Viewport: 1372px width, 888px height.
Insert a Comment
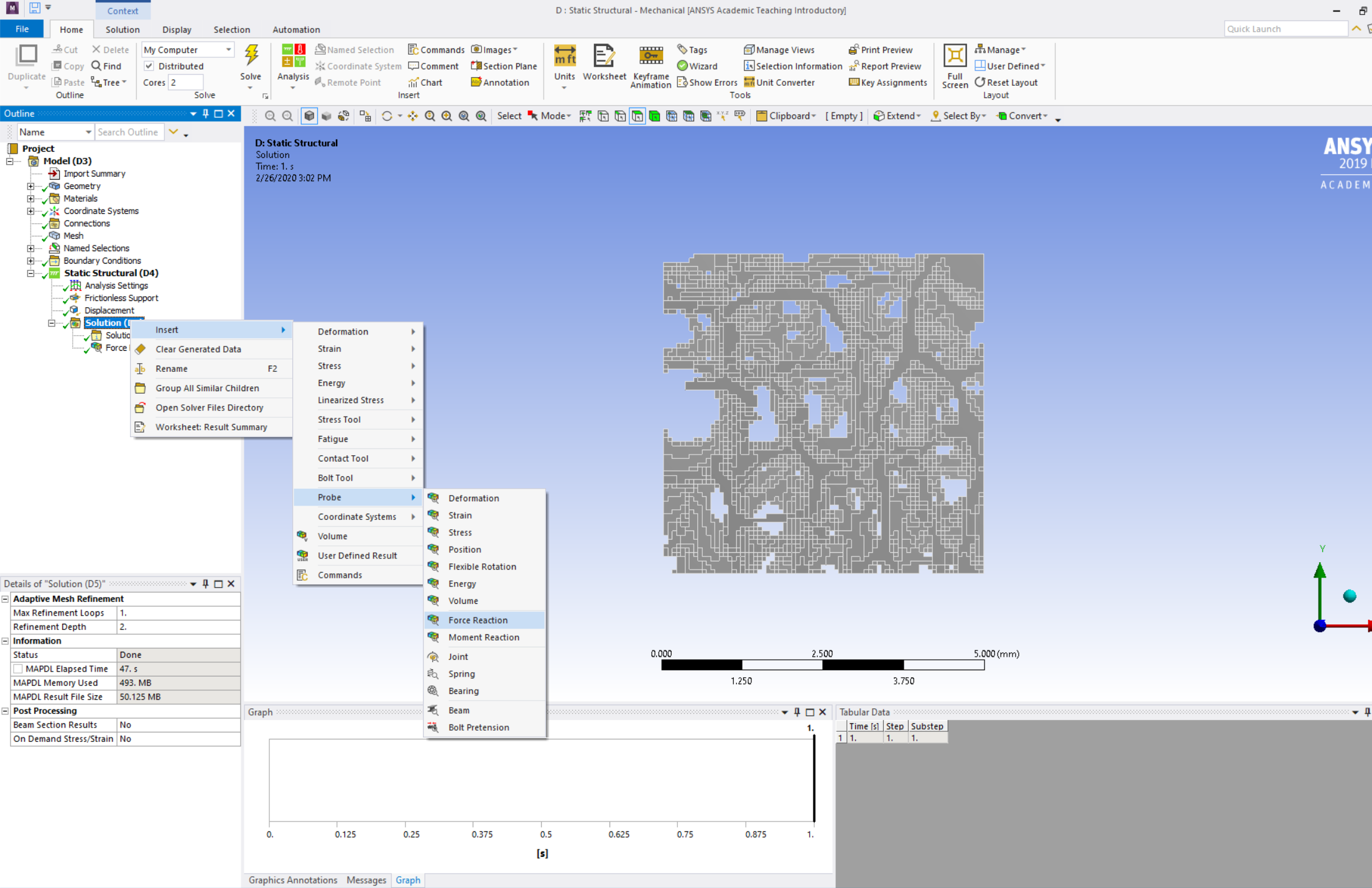(433, 66)
